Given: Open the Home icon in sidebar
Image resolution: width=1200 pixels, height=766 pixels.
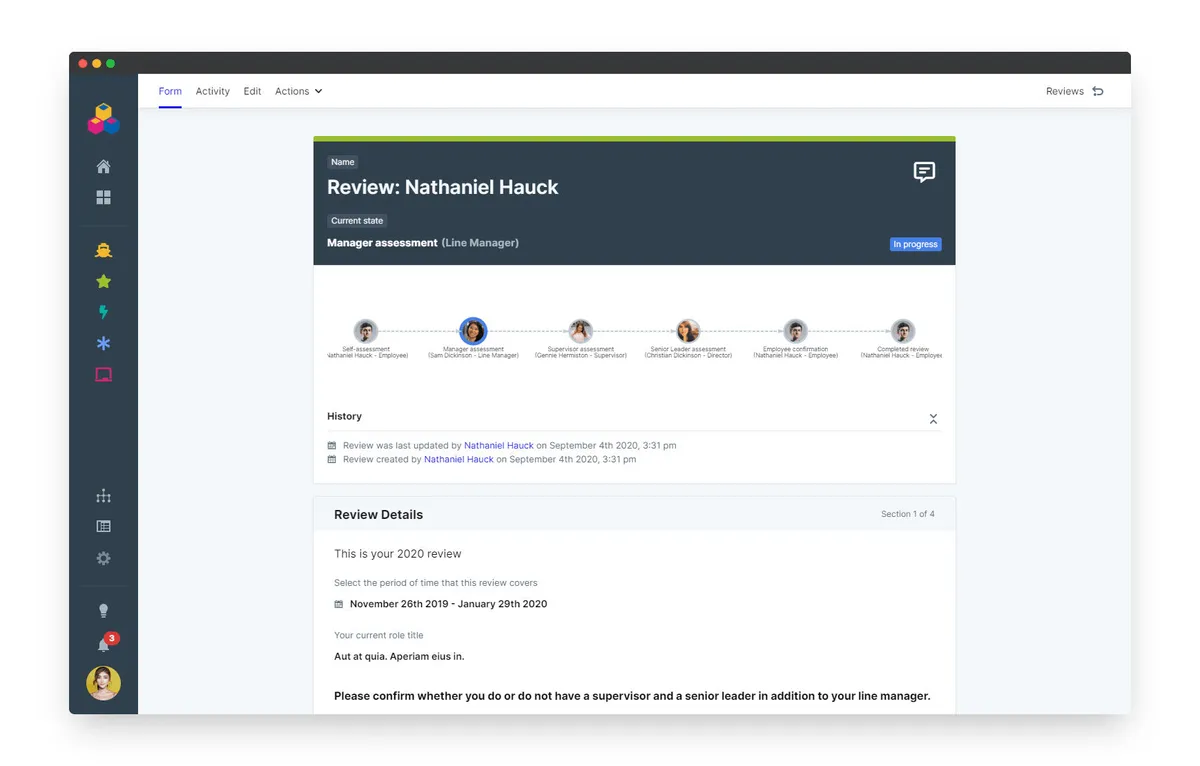Looking at the screenshot, I should coord(103,167).
